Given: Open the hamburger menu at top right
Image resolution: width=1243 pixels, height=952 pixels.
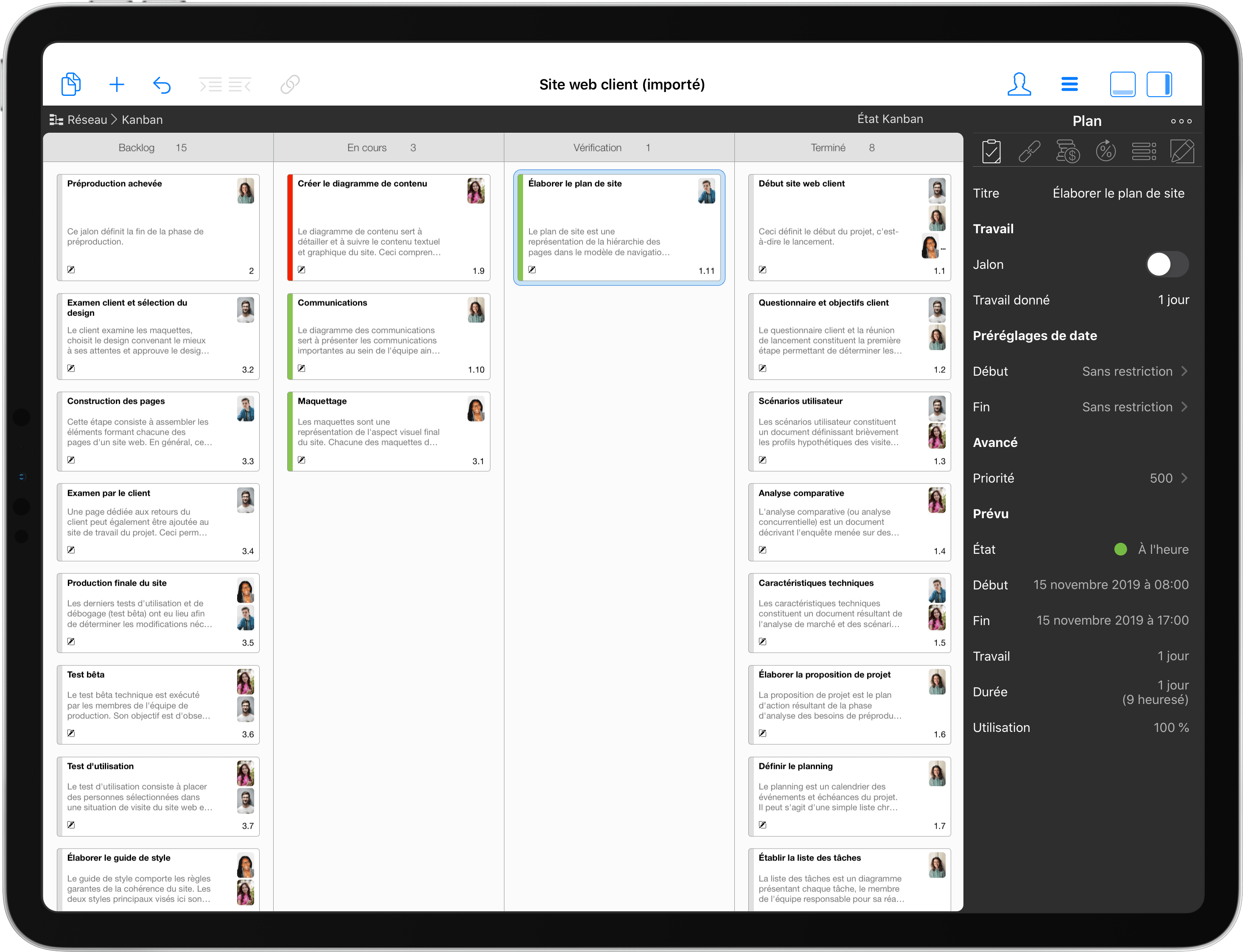Looking at the screenshot, I should 1069,84.
